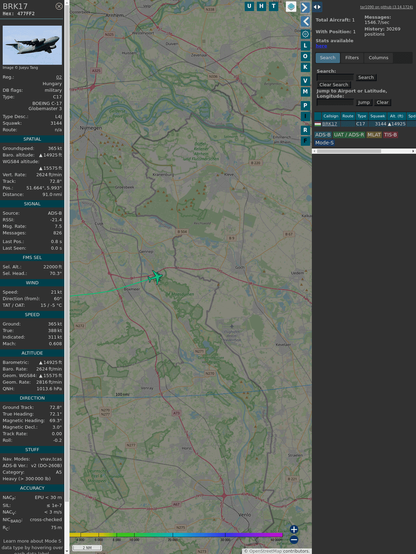
Task: Switch to the Columns tab
Action: coord(378,58)
